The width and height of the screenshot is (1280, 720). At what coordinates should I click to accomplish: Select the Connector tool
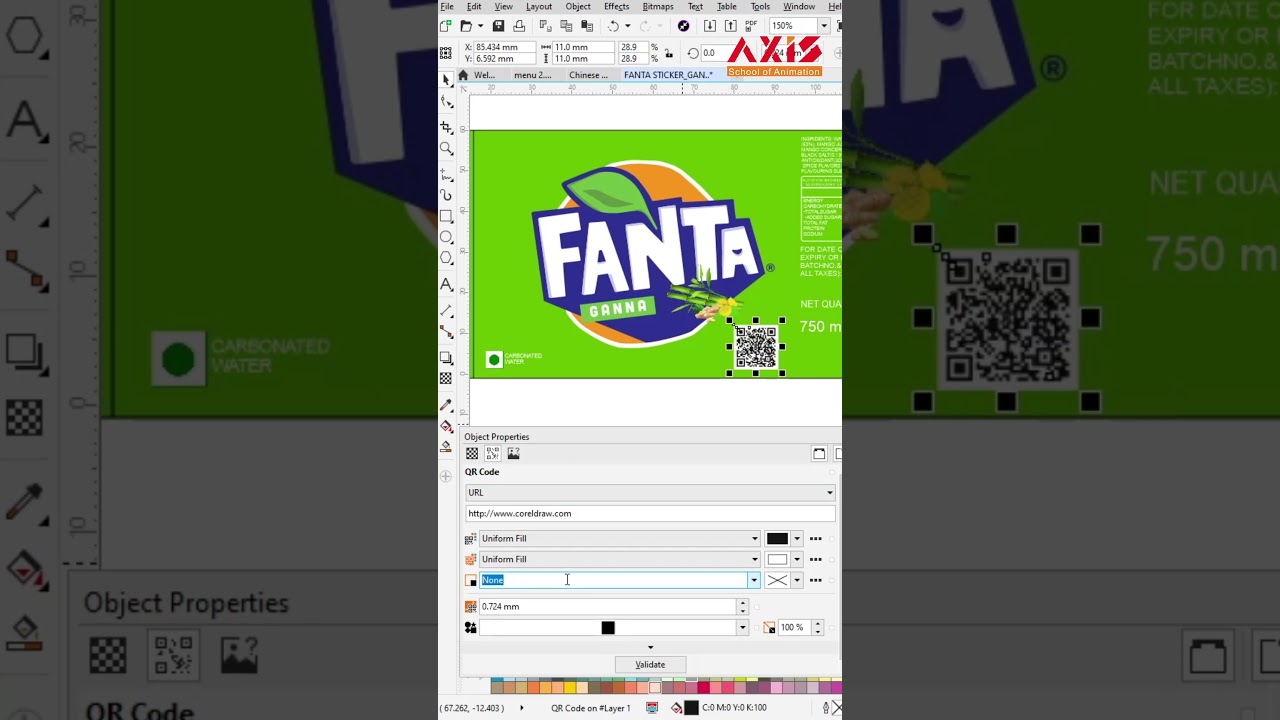click(x=446, y=332)
